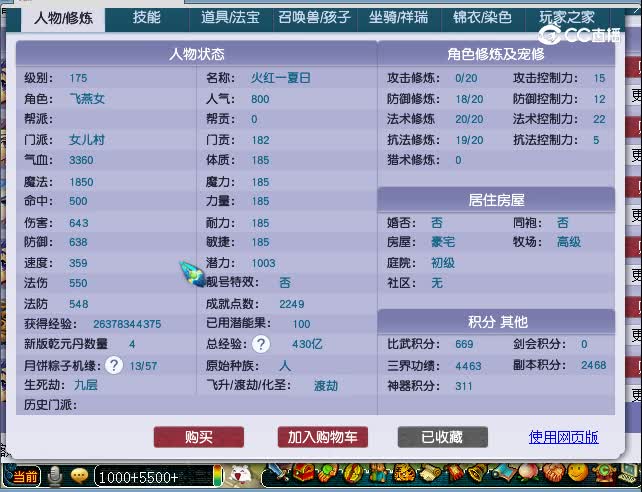This screenshot has width=642, height=492.
Task: Click the handshake friends icon
Action: click(553, 474)
